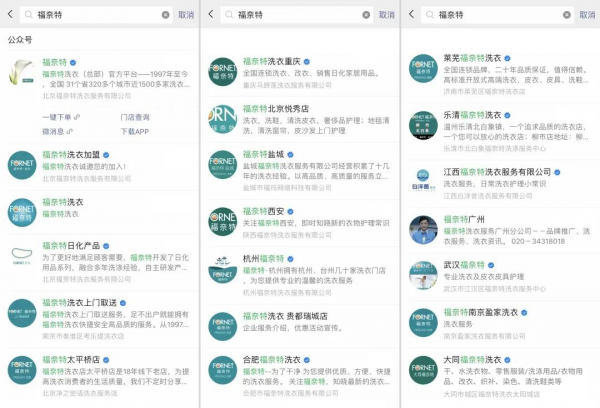
Task: Open 门店查询 link
Action: pos(135,117)
